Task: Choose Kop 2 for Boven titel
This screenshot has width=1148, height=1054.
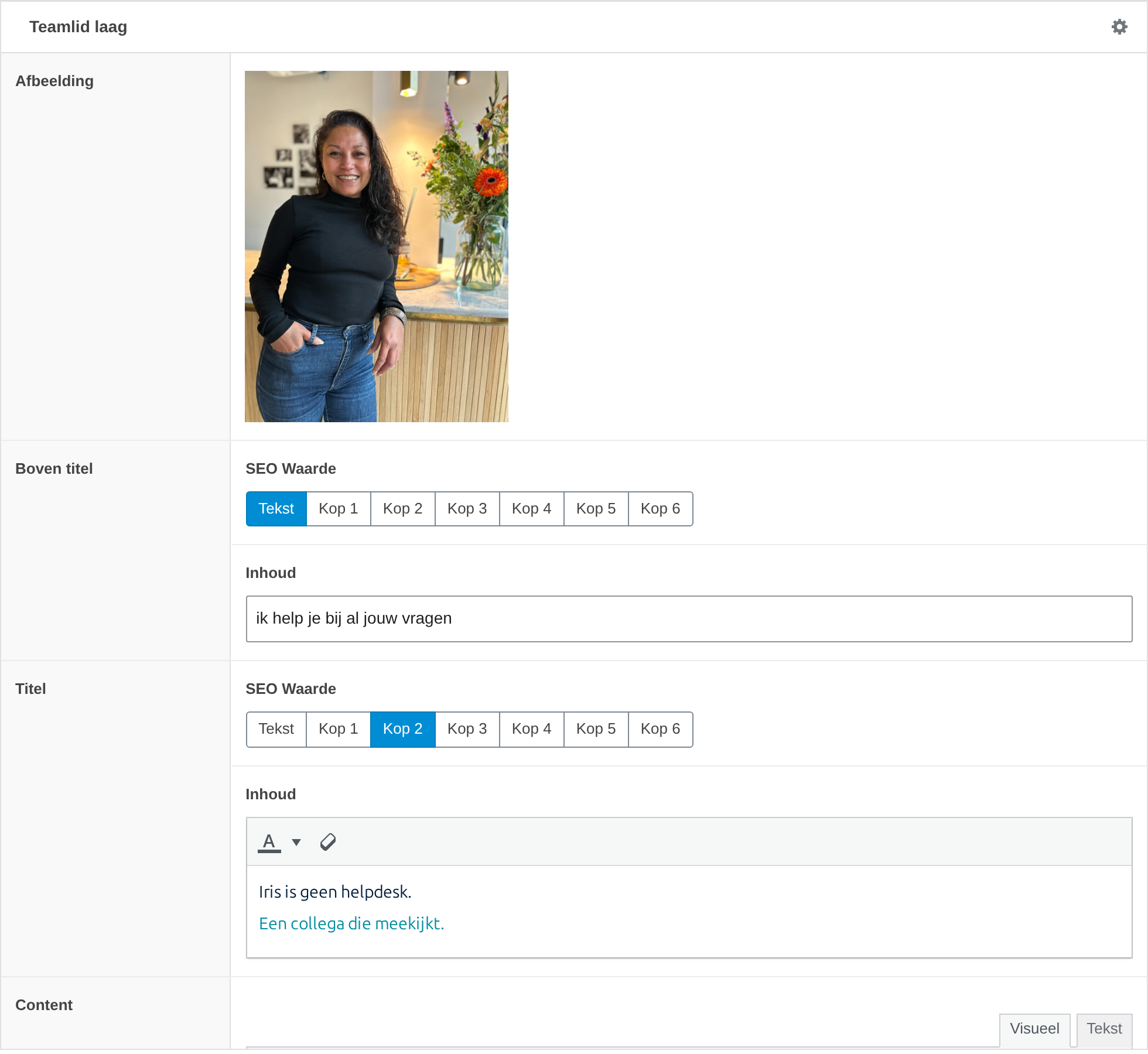Action: 403,509
